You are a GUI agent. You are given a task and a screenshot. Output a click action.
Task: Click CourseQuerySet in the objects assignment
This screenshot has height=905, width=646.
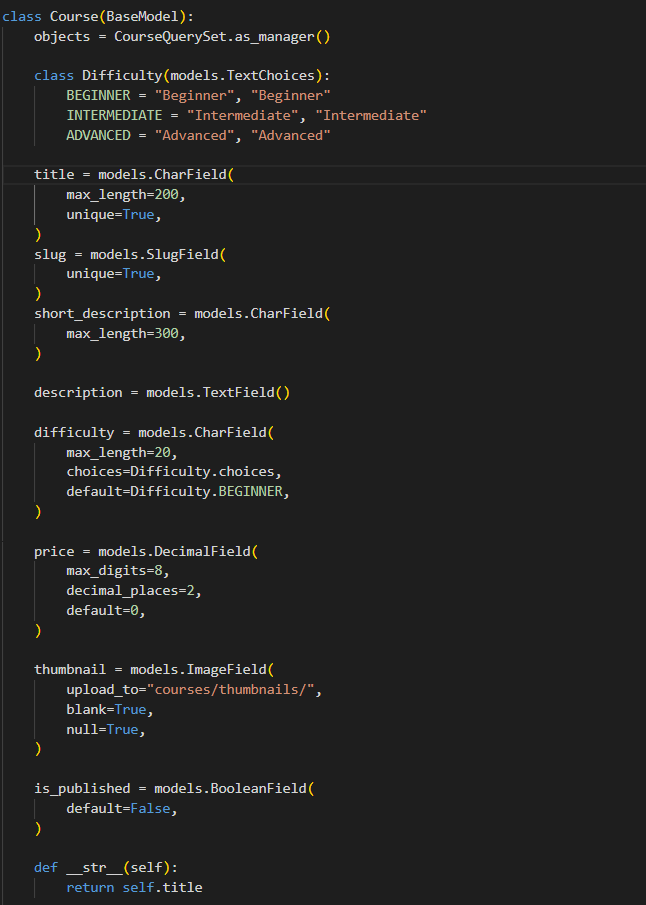[x=170, y=36]
